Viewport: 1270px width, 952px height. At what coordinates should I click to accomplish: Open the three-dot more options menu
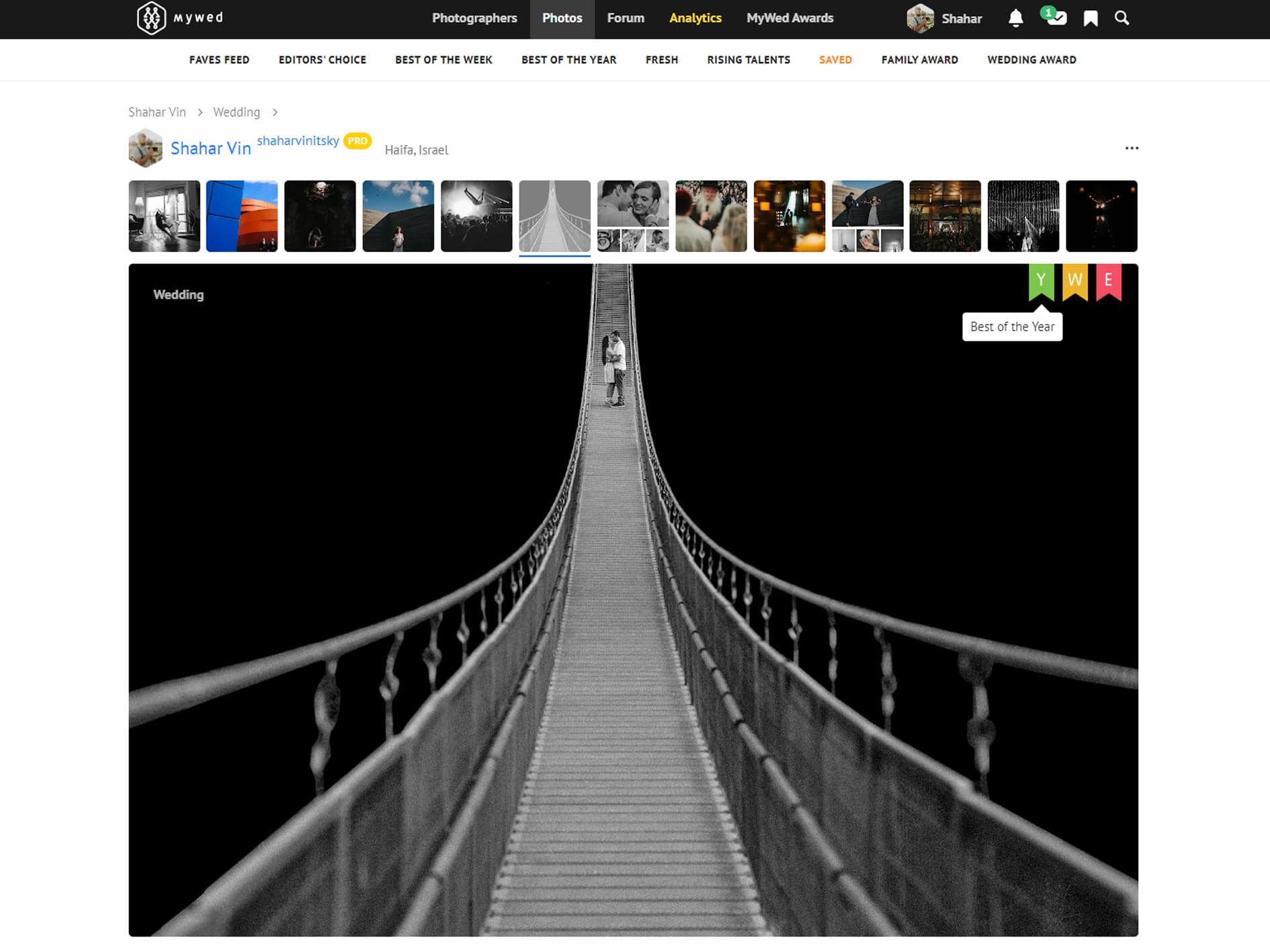[x=1132, y=148]
